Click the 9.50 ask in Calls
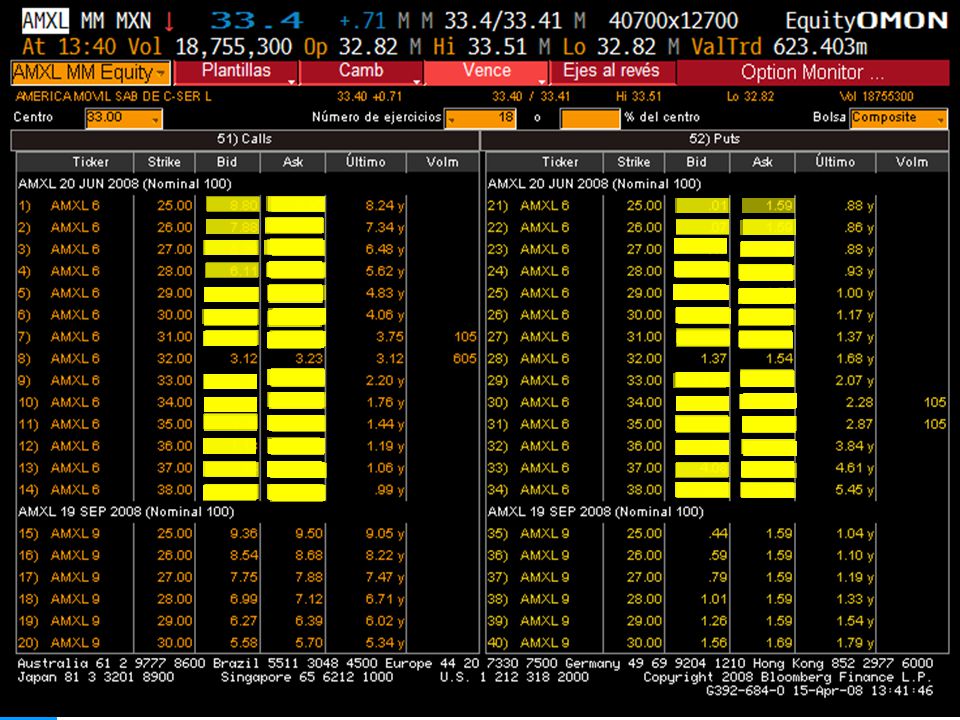960x720 pixels. [x=309, y=534]
